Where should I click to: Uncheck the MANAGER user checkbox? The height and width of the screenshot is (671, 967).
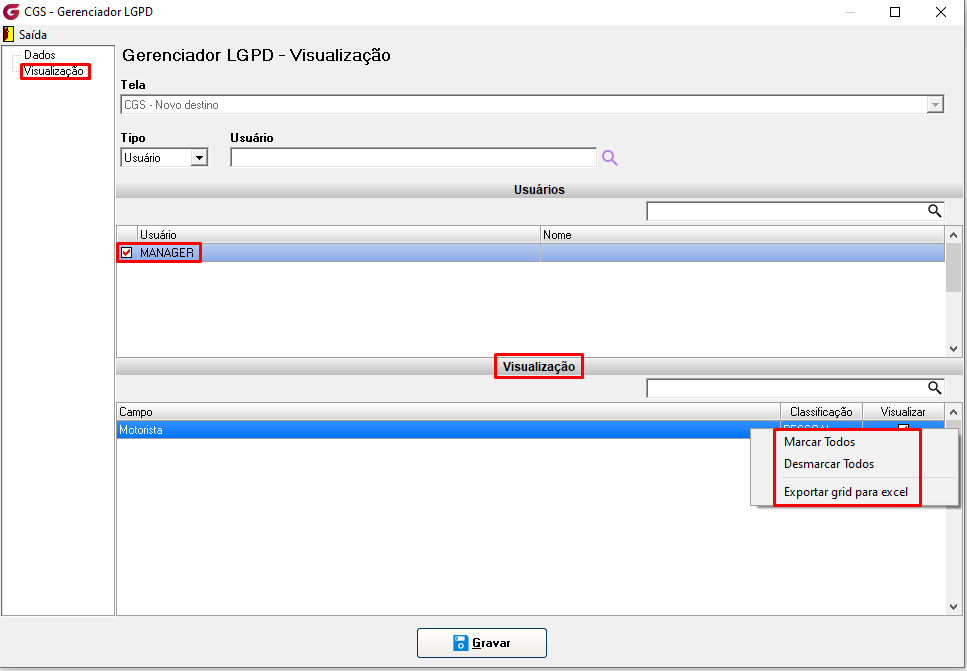tap(126, 252)
